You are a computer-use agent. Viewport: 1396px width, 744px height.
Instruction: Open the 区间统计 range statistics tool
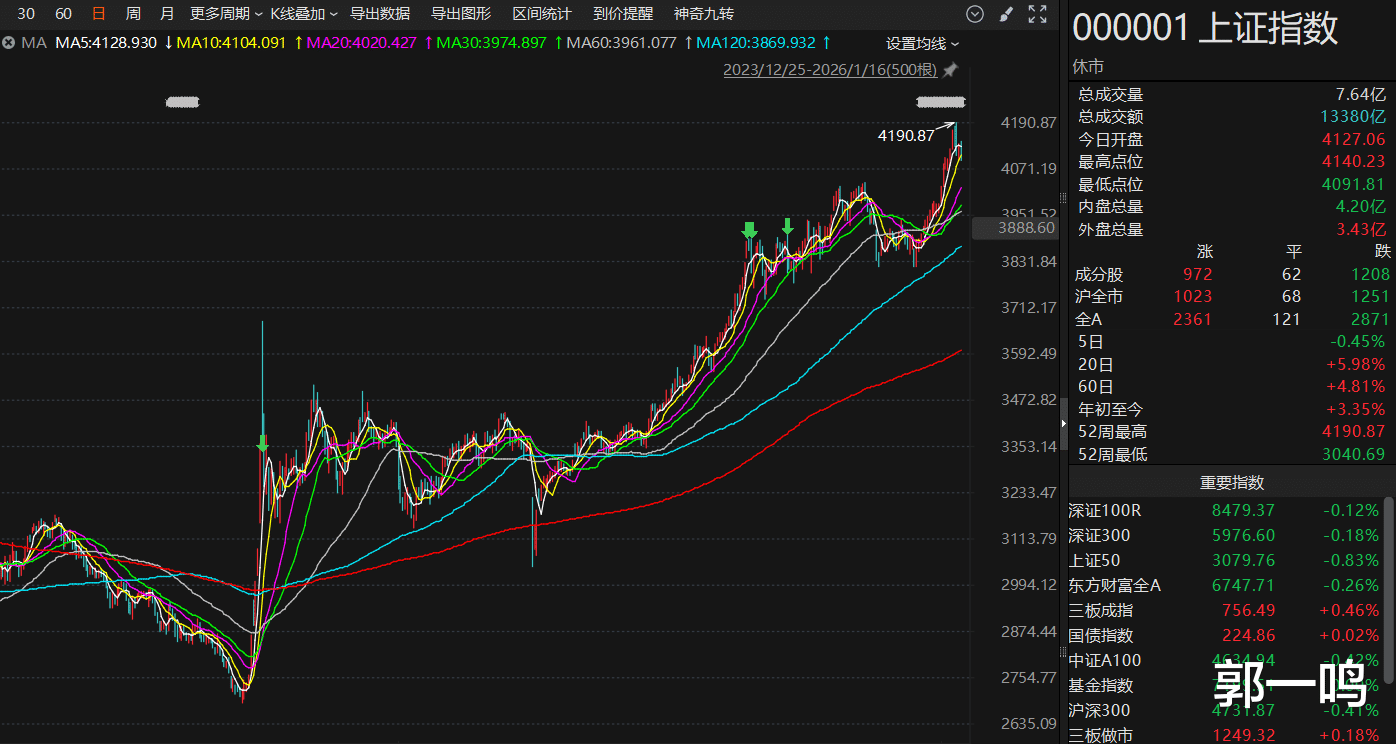(542, 14)
